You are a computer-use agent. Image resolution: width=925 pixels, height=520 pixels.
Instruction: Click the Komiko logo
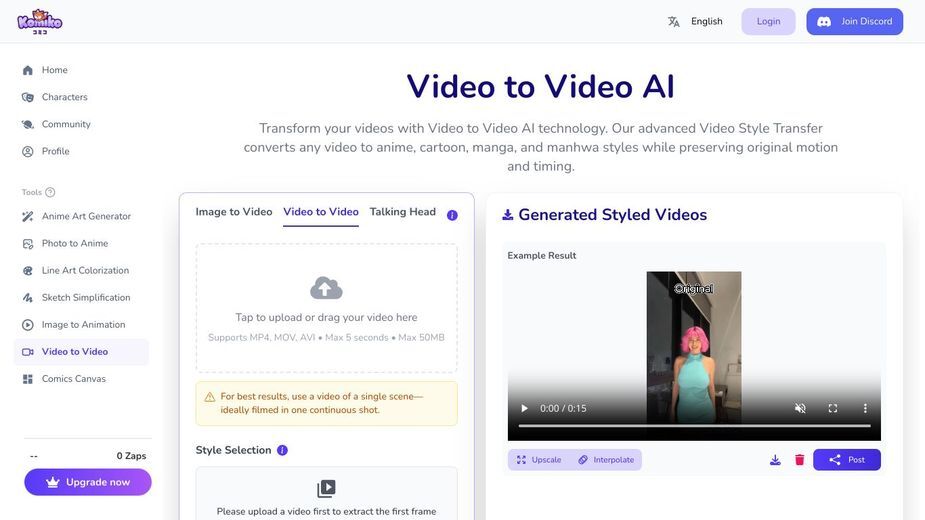(40, 22)
